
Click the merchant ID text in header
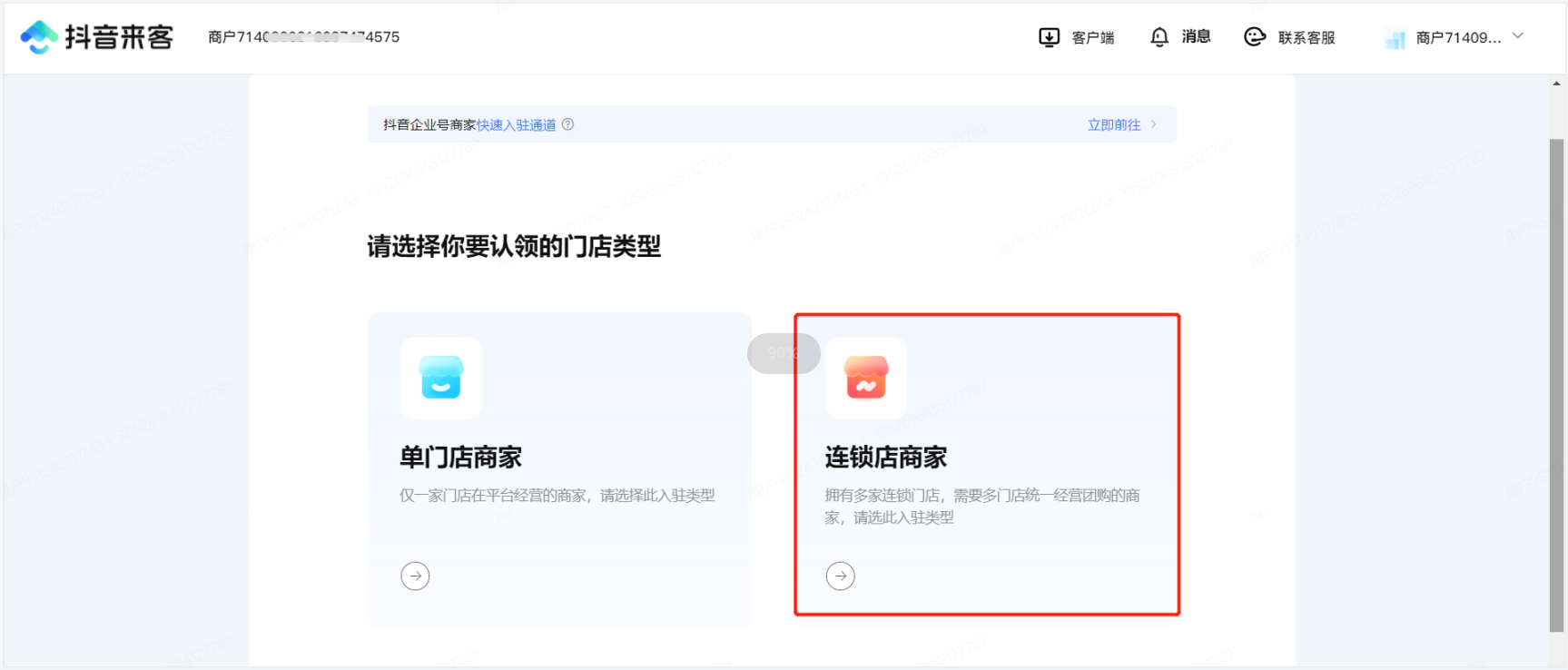pos(304,37)
